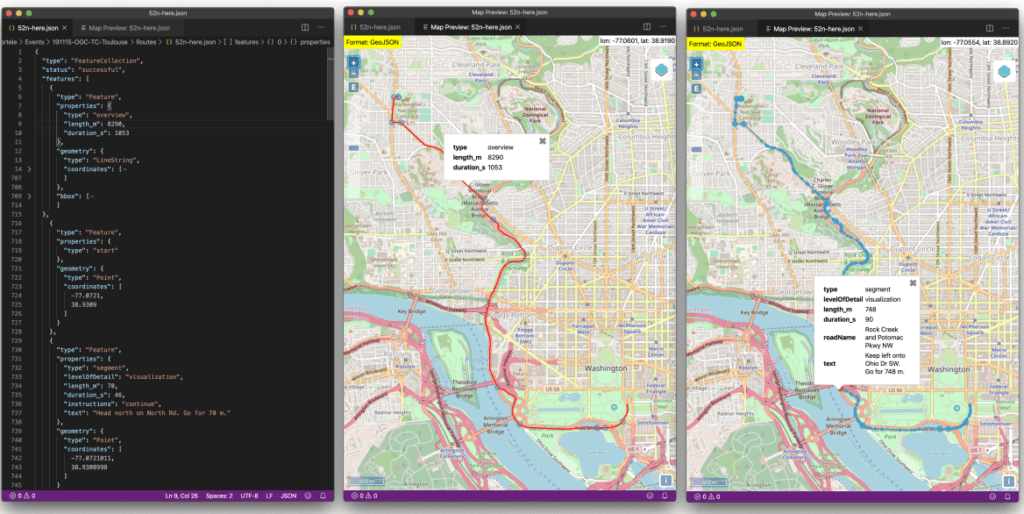This screenshot has width=1024, height=514.
Task: Zoom out on the middle map preview
Action: [352, 72]
